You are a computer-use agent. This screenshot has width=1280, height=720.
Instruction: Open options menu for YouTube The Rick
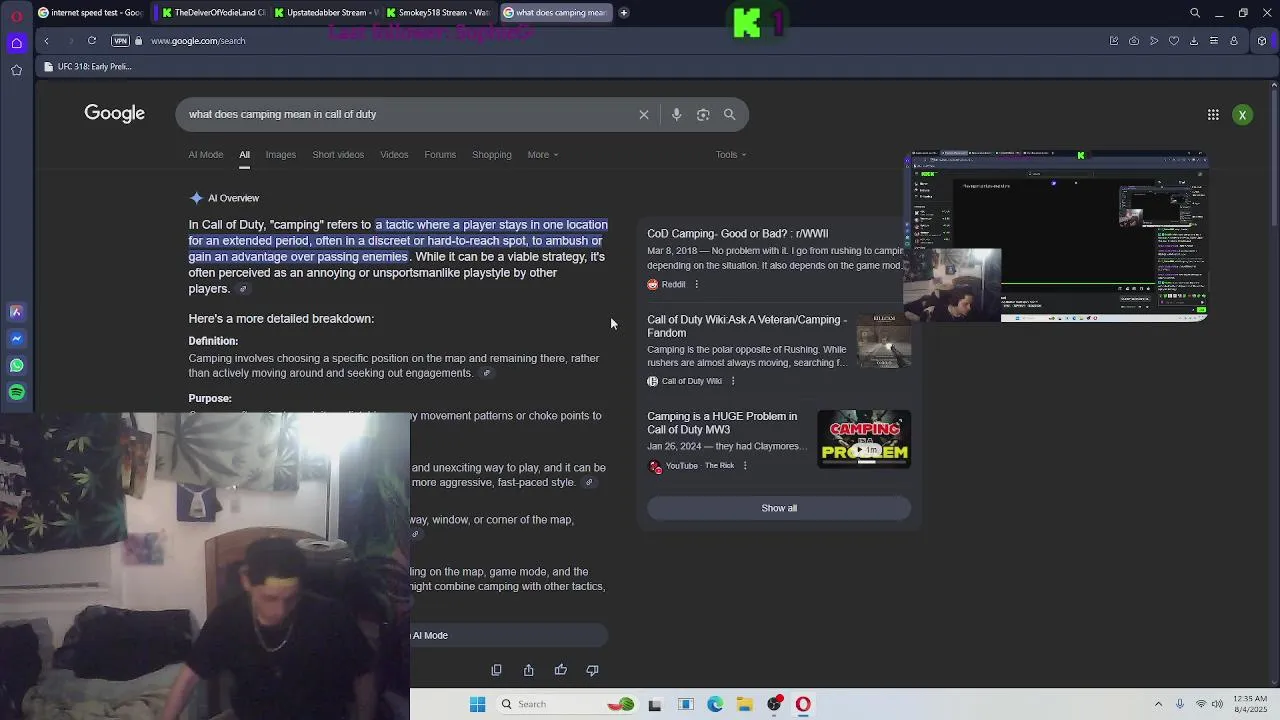(745, 466)
